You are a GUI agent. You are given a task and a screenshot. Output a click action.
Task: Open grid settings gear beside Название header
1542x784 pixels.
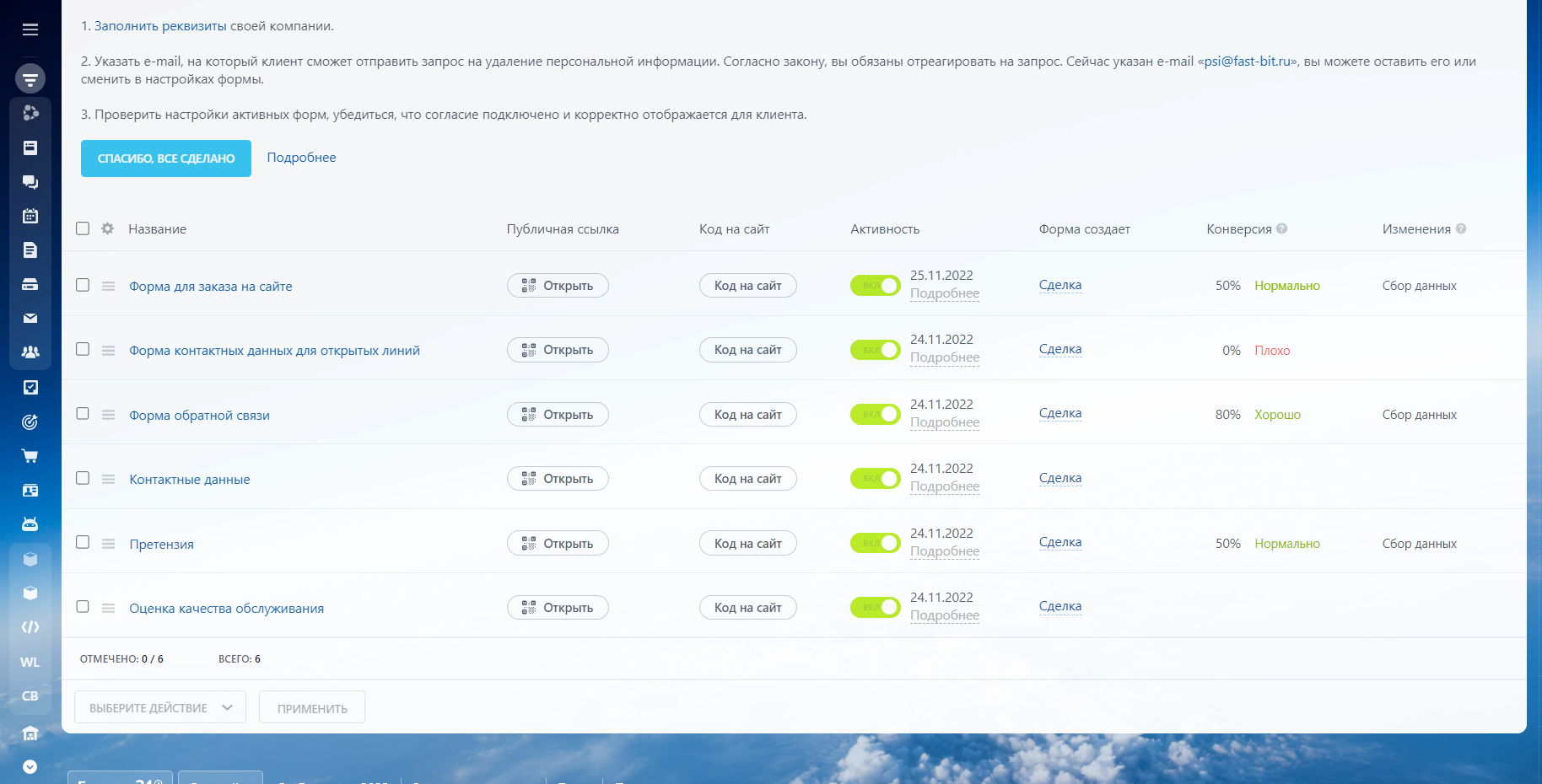click(107, 228)
